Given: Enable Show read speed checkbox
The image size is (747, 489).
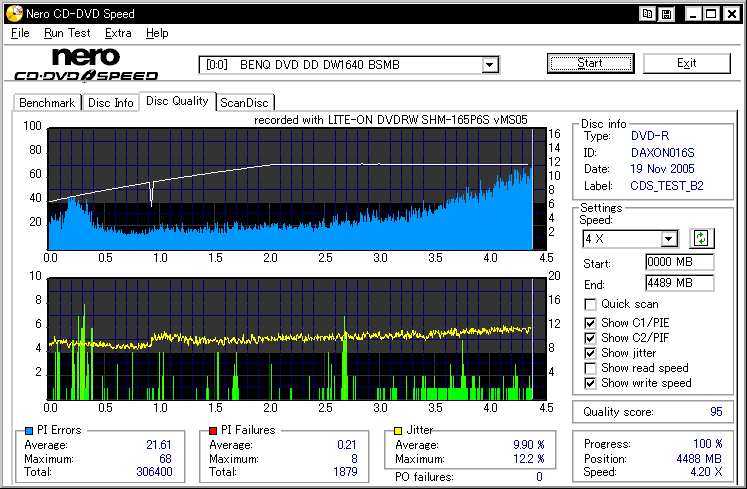Looking at the screenshot, I should point(591,368).
